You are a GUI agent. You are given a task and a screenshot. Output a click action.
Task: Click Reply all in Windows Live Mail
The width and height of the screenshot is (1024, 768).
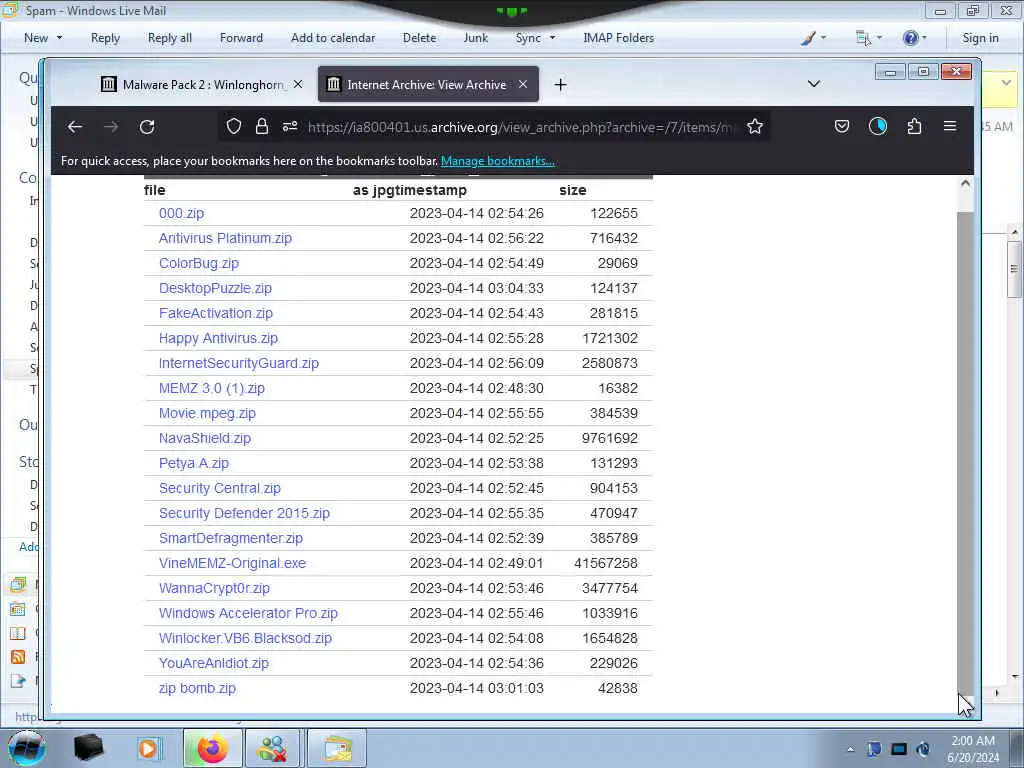(170, 38)
